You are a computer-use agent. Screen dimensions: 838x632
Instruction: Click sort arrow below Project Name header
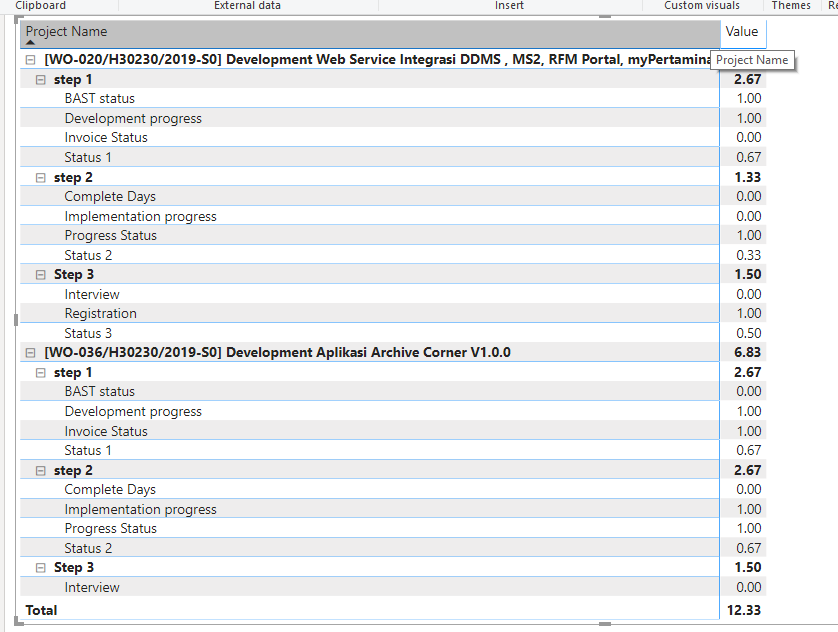pos(30,43)
